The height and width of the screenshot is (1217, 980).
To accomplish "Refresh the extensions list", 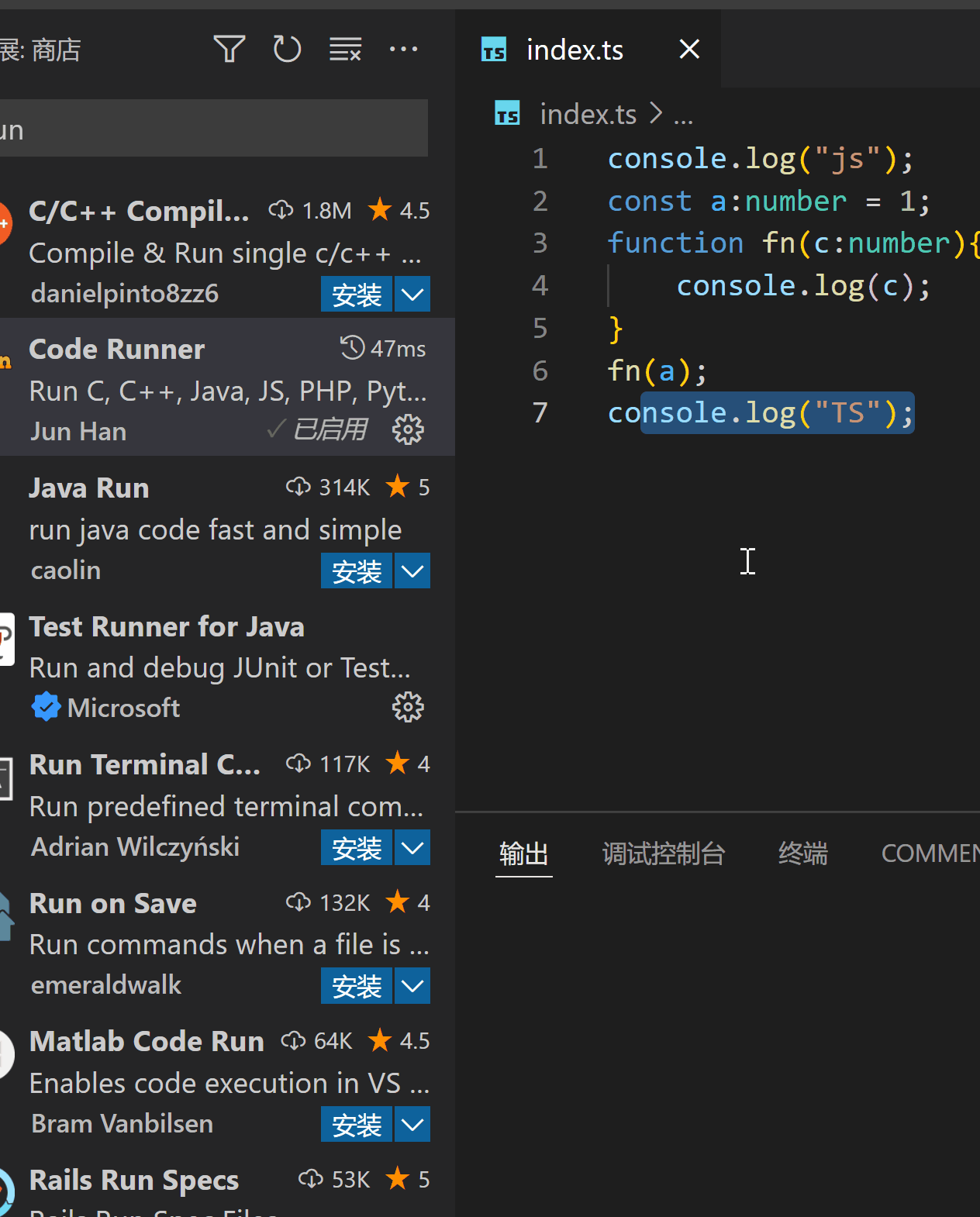I will point(287,50).
